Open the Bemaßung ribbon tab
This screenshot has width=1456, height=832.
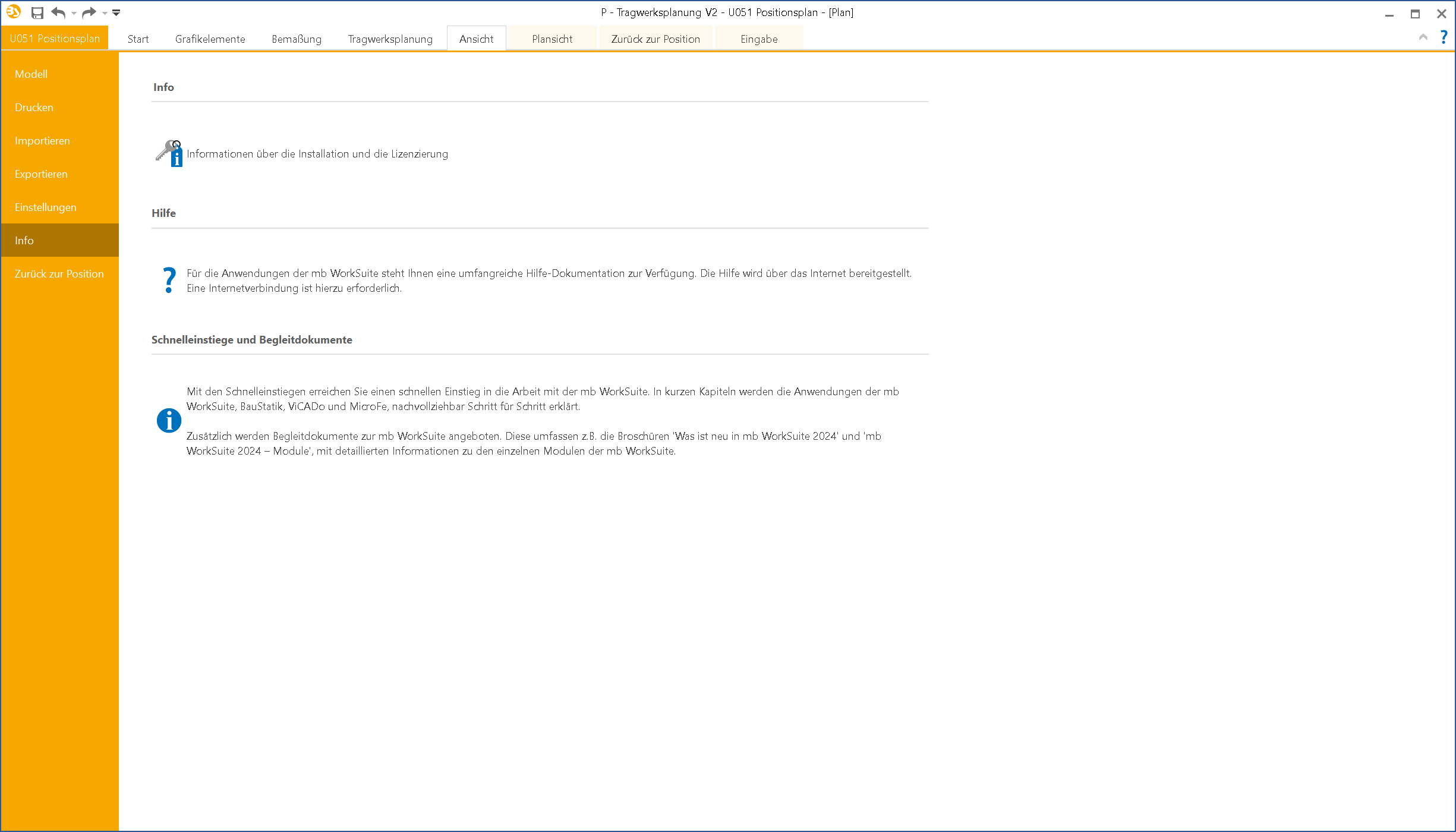point(297,39)
